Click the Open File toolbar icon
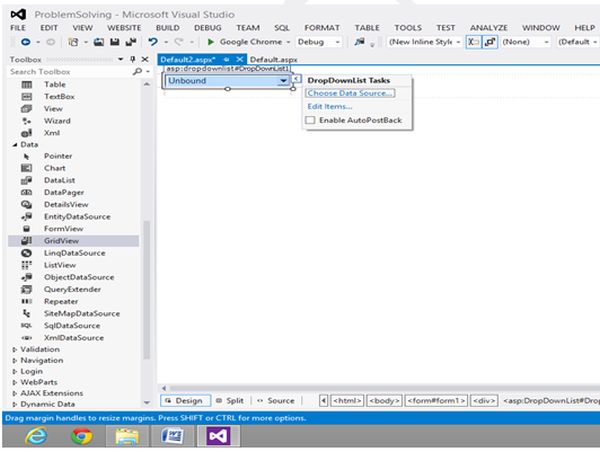The width and height of the screenshot is (600, 452). coord(99,42)
